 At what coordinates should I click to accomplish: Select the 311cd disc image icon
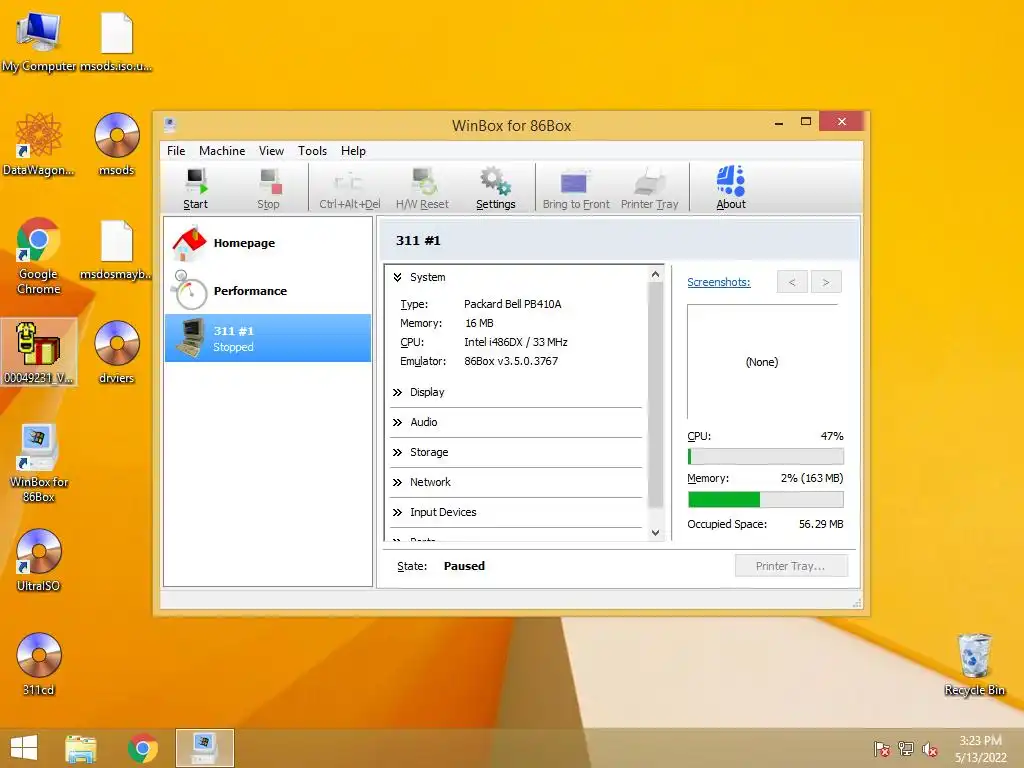[39, 664]
